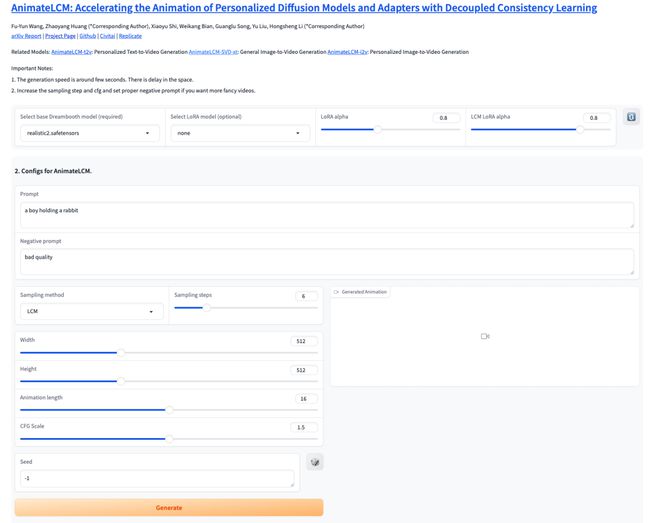This screenshot has height=523, width=660.
Task: Open the Replicate link
Action: coord(130,35)
